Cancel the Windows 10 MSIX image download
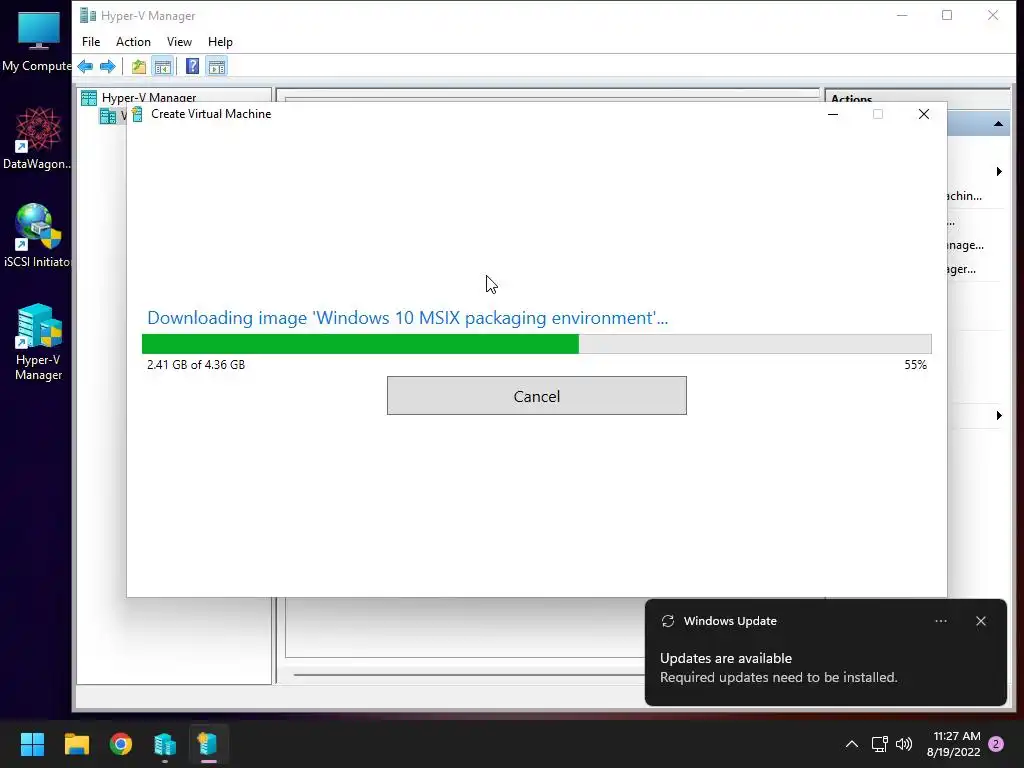This screenshot has width=1024, height=768. click(x=536, y=396)
